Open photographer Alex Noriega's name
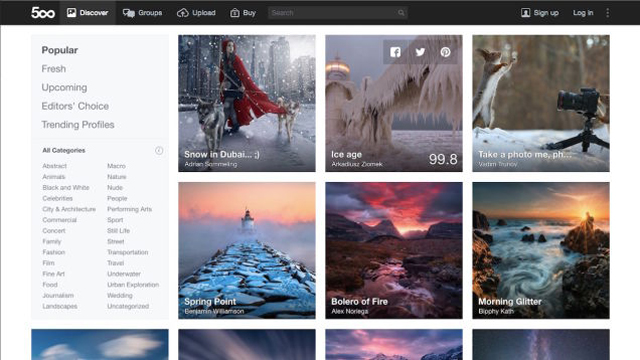This screenshot has width=640, height=360. pyautogui.click(x=349, y=311)
